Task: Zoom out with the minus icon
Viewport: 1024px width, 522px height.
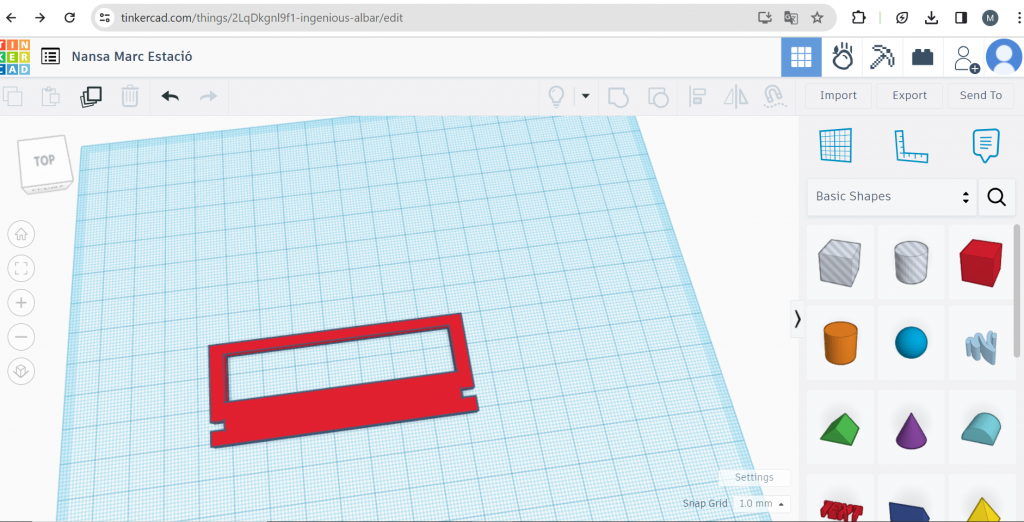Action: [x=21, y=336]
